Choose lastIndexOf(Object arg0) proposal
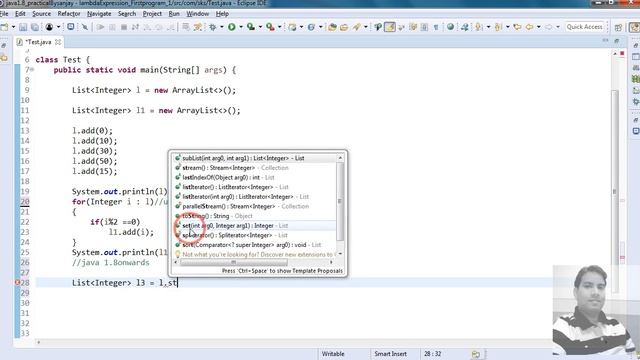 pos(255,178)
